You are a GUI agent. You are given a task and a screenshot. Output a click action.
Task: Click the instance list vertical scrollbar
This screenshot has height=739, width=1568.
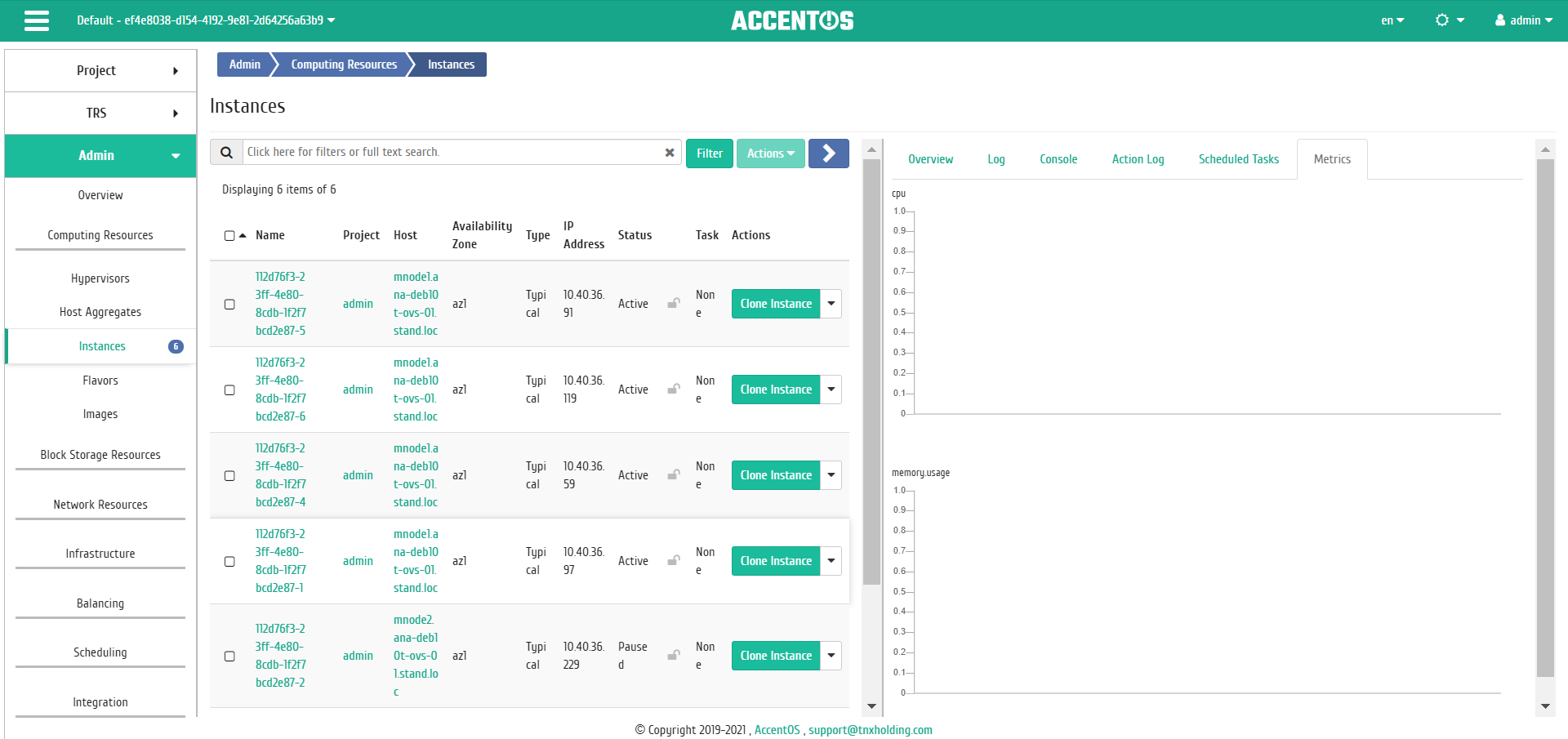871,372
